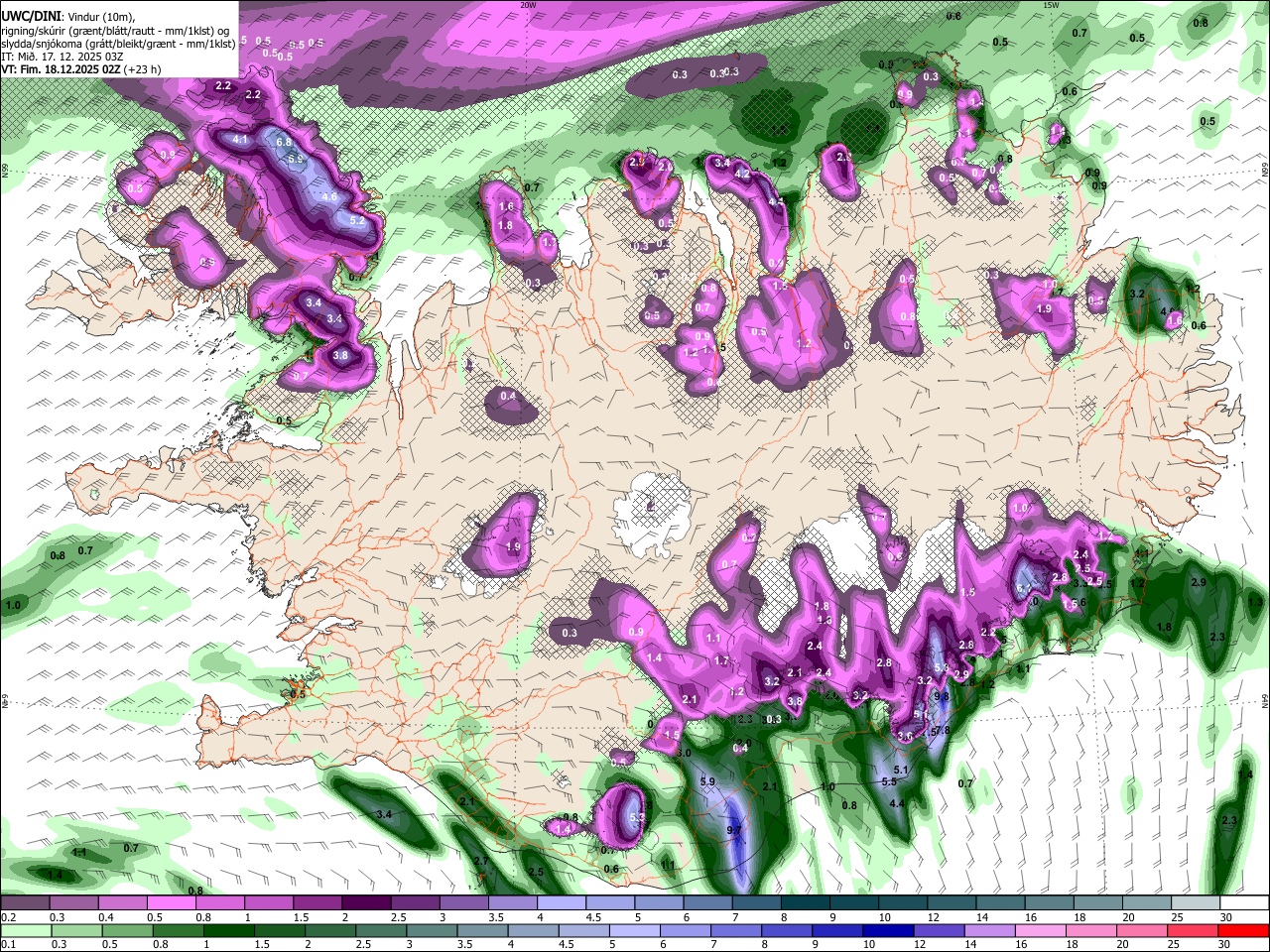The width and height of the screenshot is (1270, 952).
Task: Pick the whitish 30 swatch in the upper legend row
Action: (x=1244, y=904)
